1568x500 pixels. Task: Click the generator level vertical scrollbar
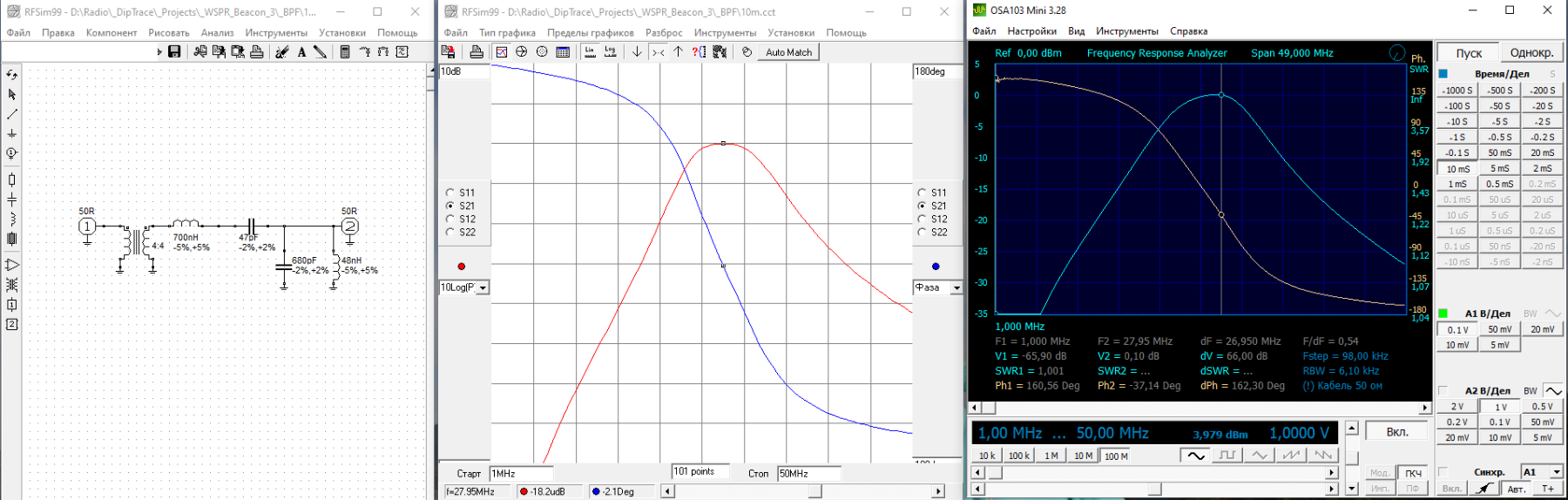coord(1352,458)
